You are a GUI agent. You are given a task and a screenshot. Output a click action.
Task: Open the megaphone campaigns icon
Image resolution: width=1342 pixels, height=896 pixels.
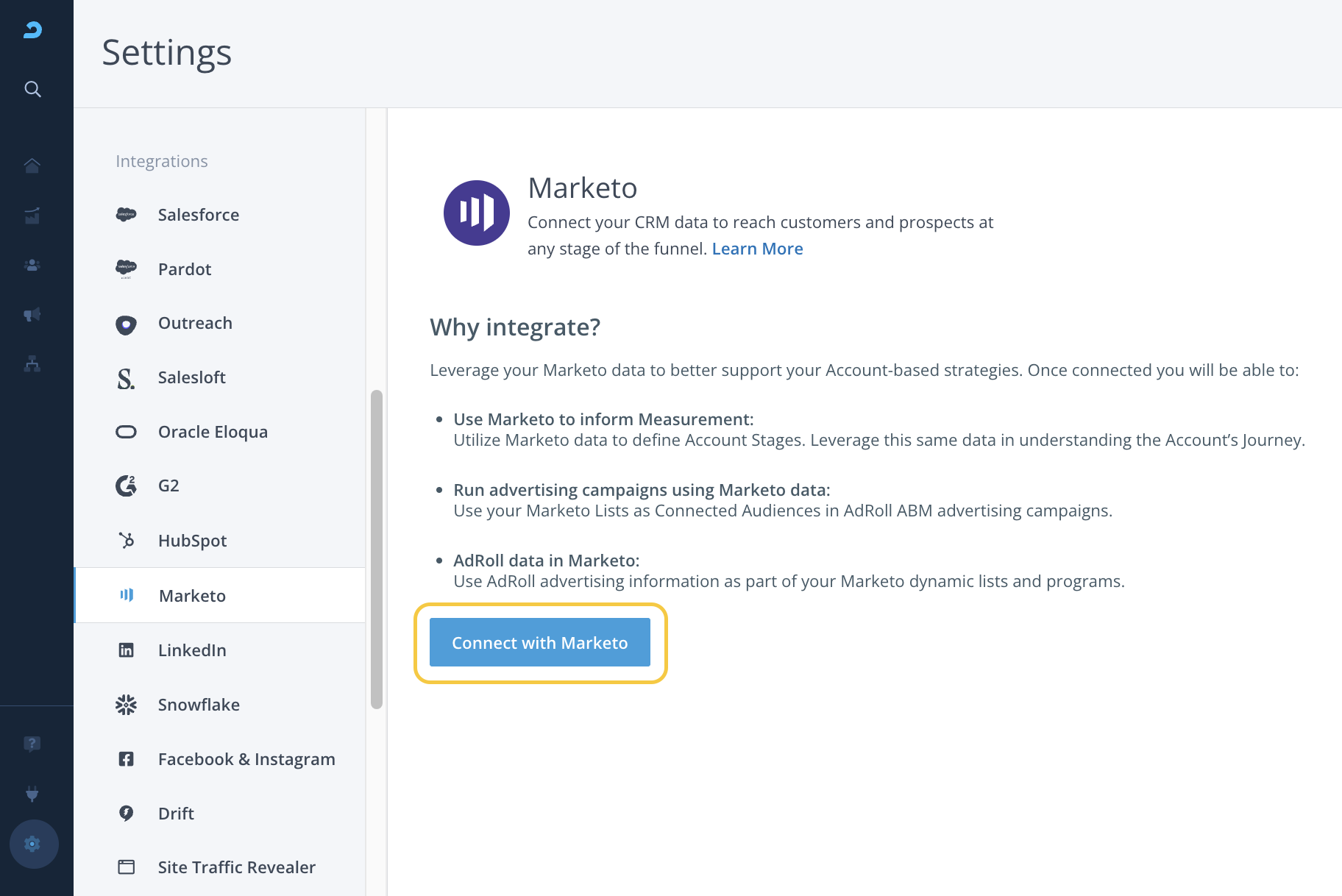tap(32, 314)
